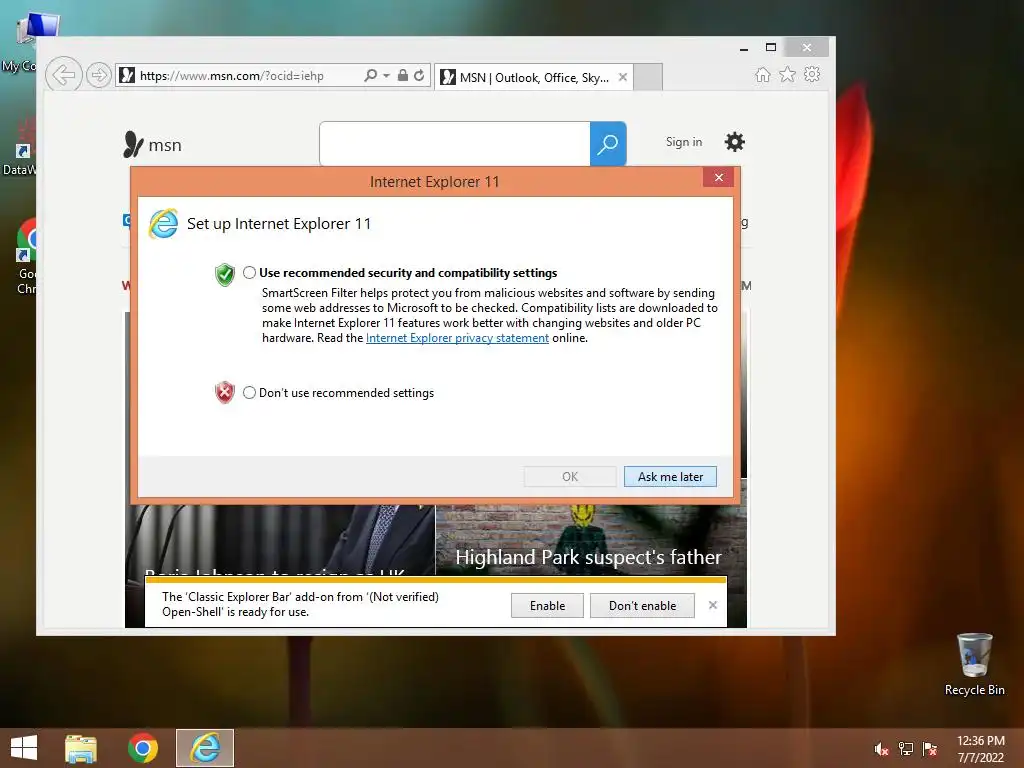Select Don't use recommended settings radio
Image resolution: width=1024 pixels, height=768 pixels.
click(x=249, y=392)
